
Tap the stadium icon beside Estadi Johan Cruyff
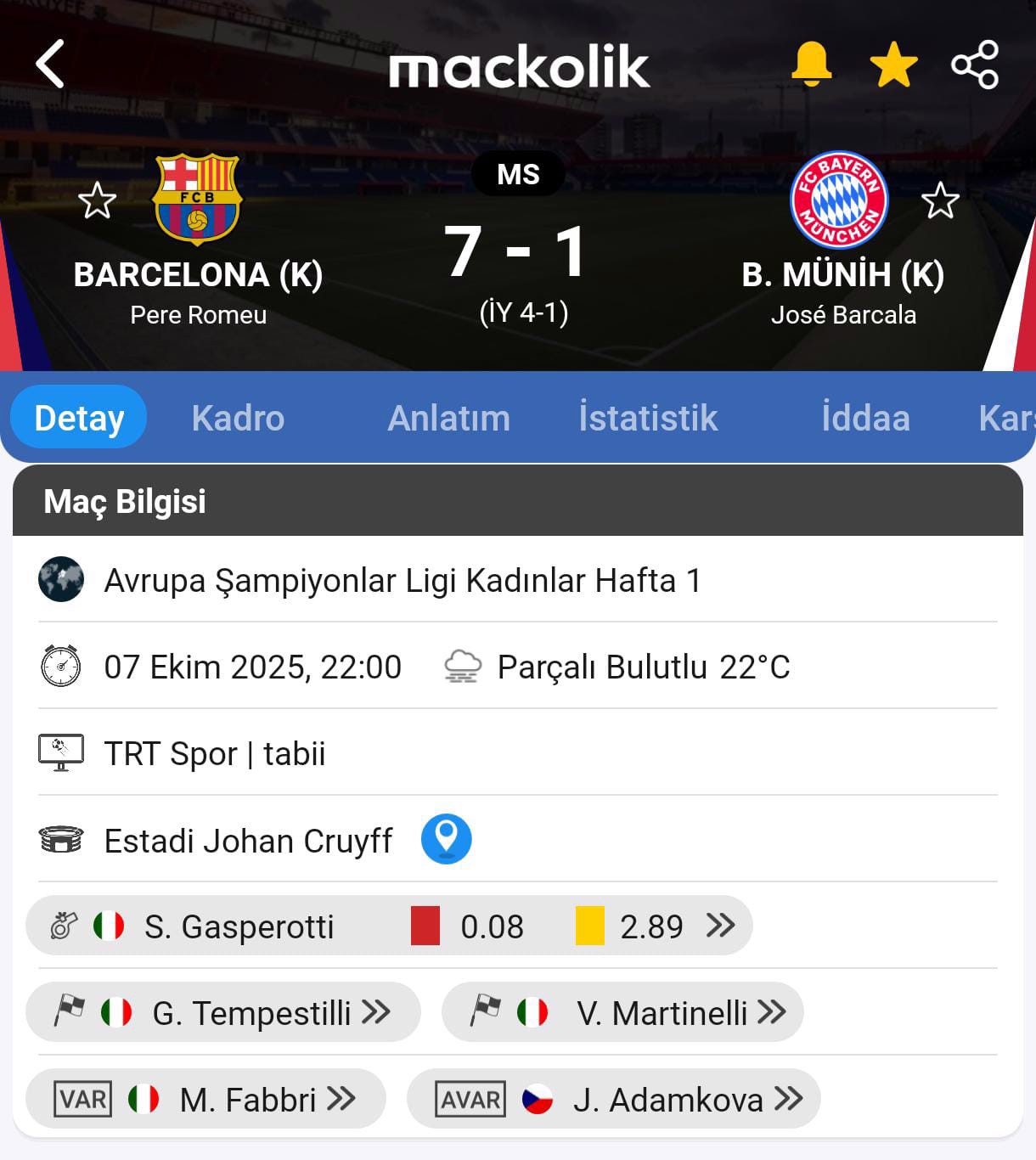click(61, 840)
